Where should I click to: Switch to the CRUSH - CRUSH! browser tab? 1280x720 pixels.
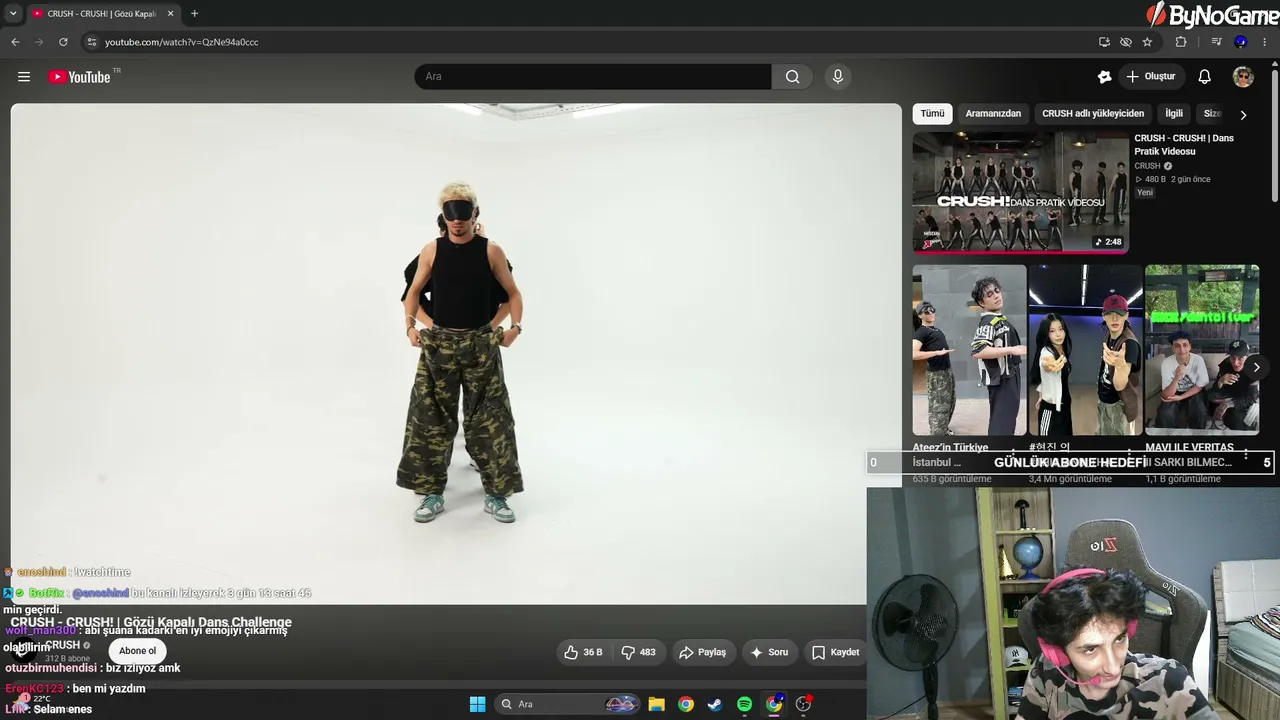pyautogui.click(x=101, y=14)
